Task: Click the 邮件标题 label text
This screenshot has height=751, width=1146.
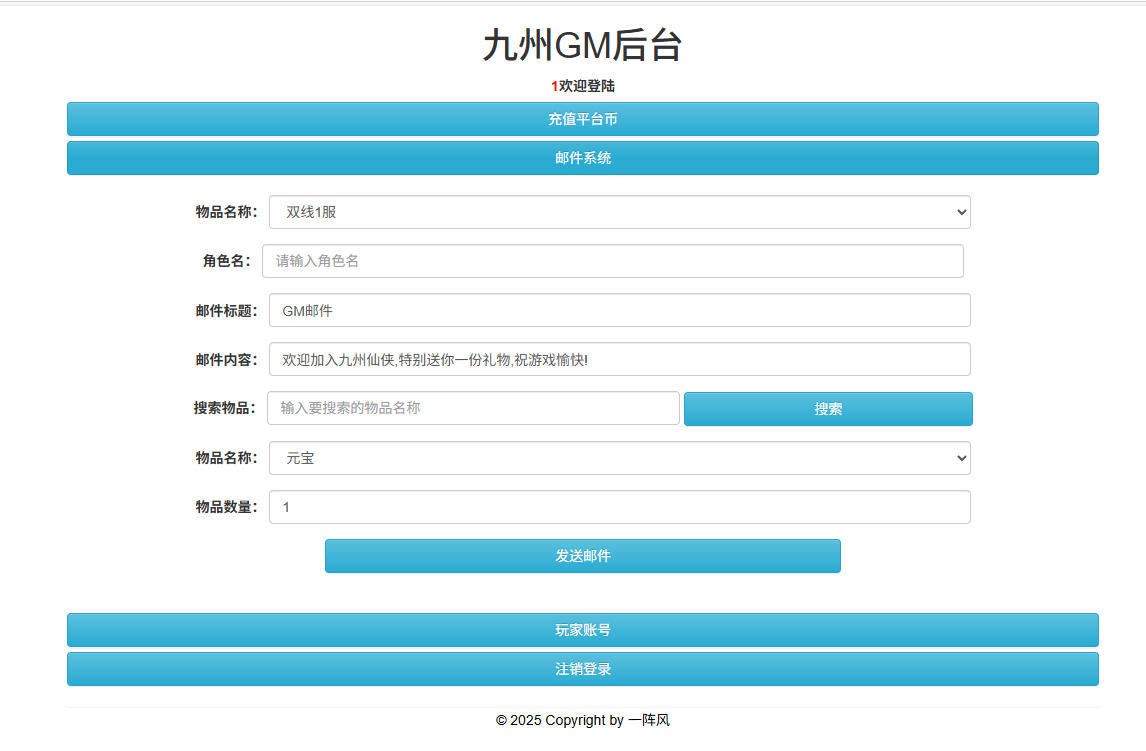Action: coord(226,310)
